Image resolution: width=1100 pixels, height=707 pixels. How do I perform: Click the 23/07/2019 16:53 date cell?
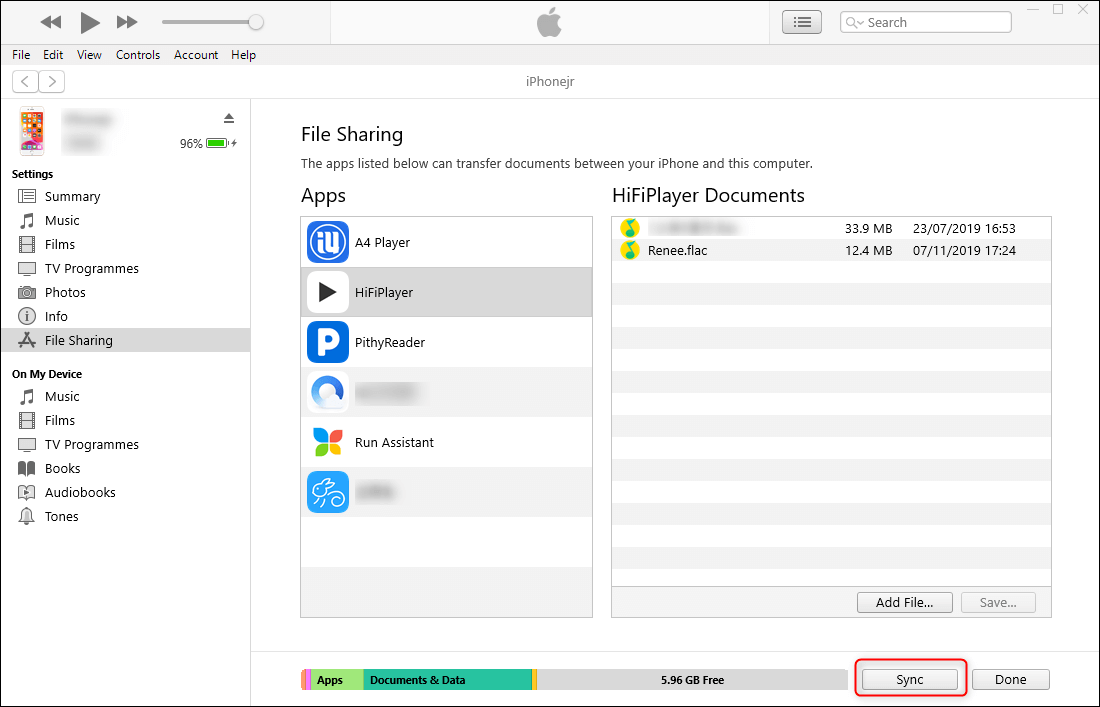coord(964,228)
